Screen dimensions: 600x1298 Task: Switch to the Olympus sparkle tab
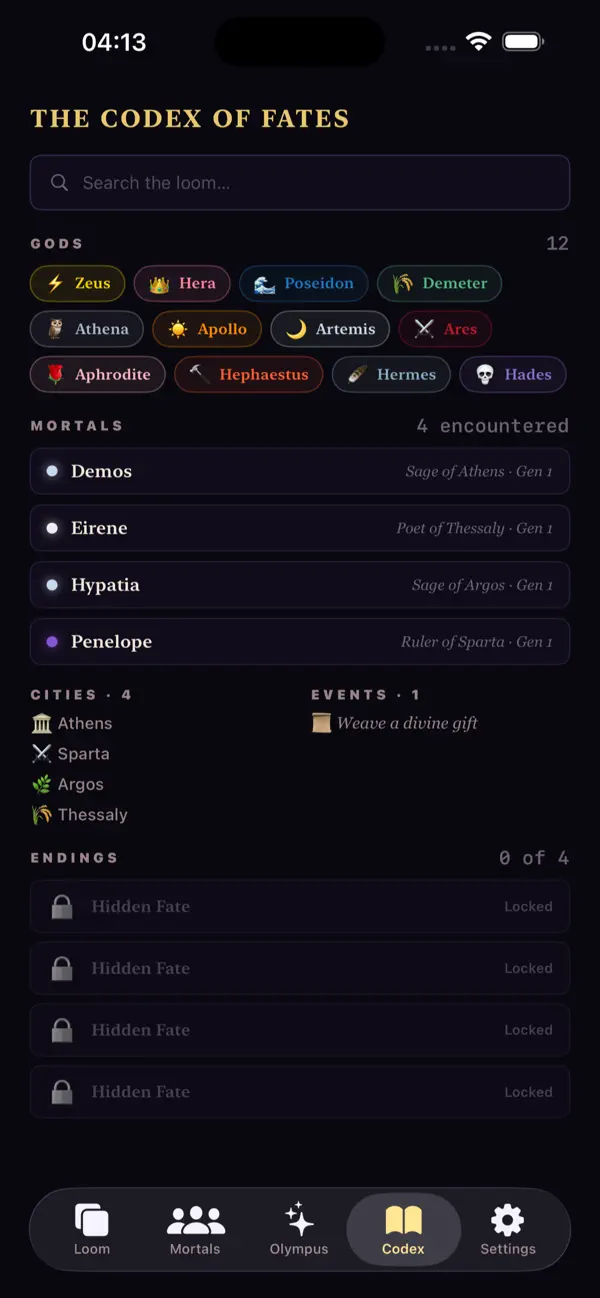(299, 1220)
